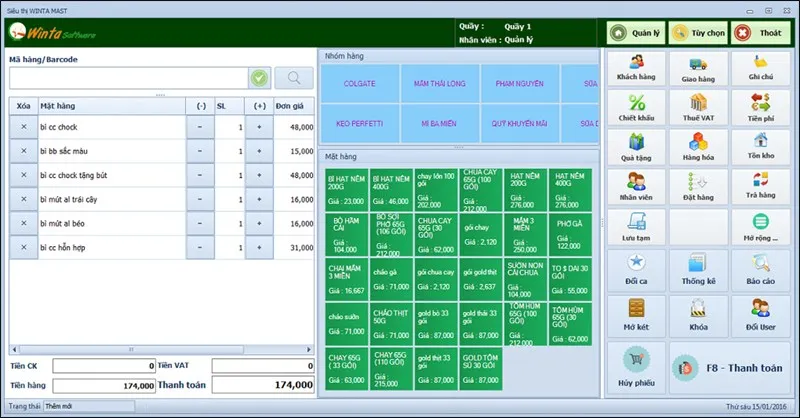This screenshot has width=800, height=418.
Task: Remove bi mút al béo row
Action: [x=24, y=222]
